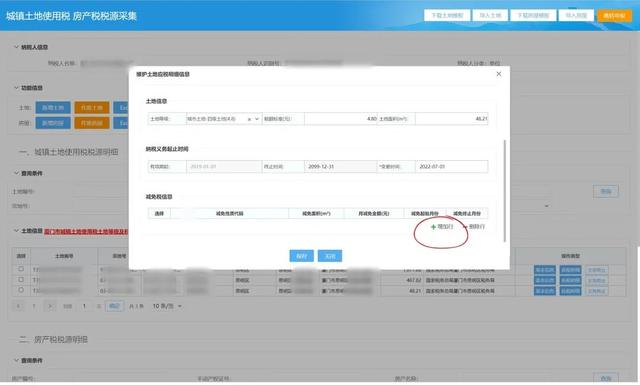This screenshot has width=640, height=385.
Task: Open the dropdown arrow right of query conditions
Action: (547, 206)
